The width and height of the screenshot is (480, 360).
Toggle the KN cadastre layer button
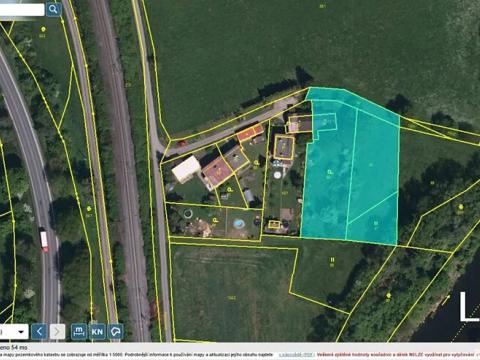point(97,331)
